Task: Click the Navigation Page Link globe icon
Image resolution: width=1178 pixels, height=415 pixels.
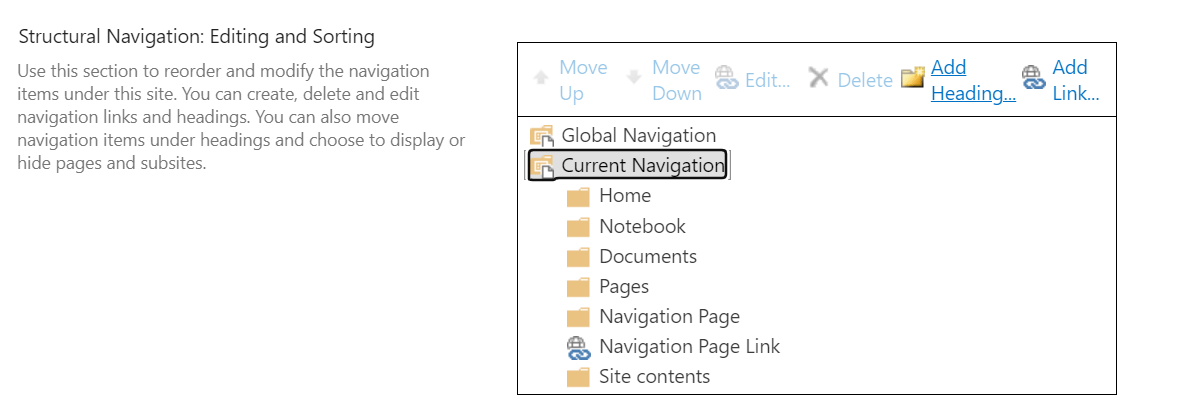Action: [x=578, y=347]
